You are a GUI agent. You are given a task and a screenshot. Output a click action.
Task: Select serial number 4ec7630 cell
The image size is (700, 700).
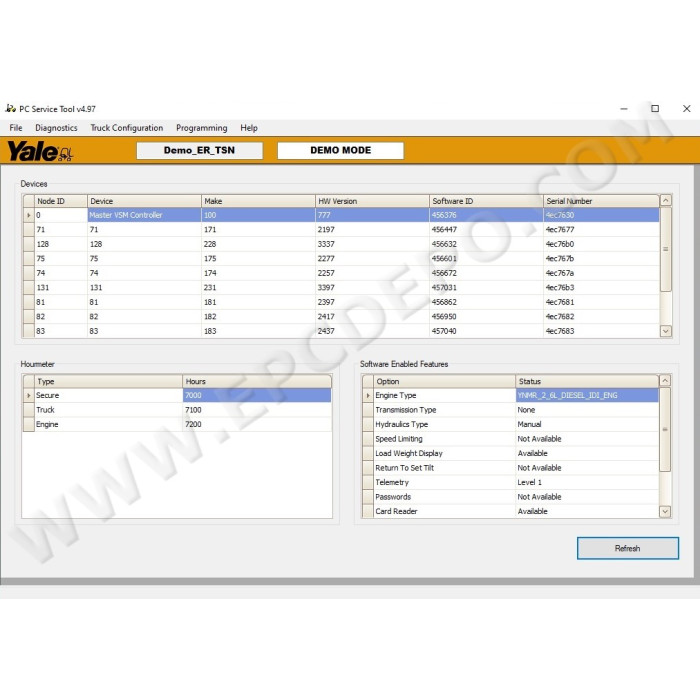601,215
